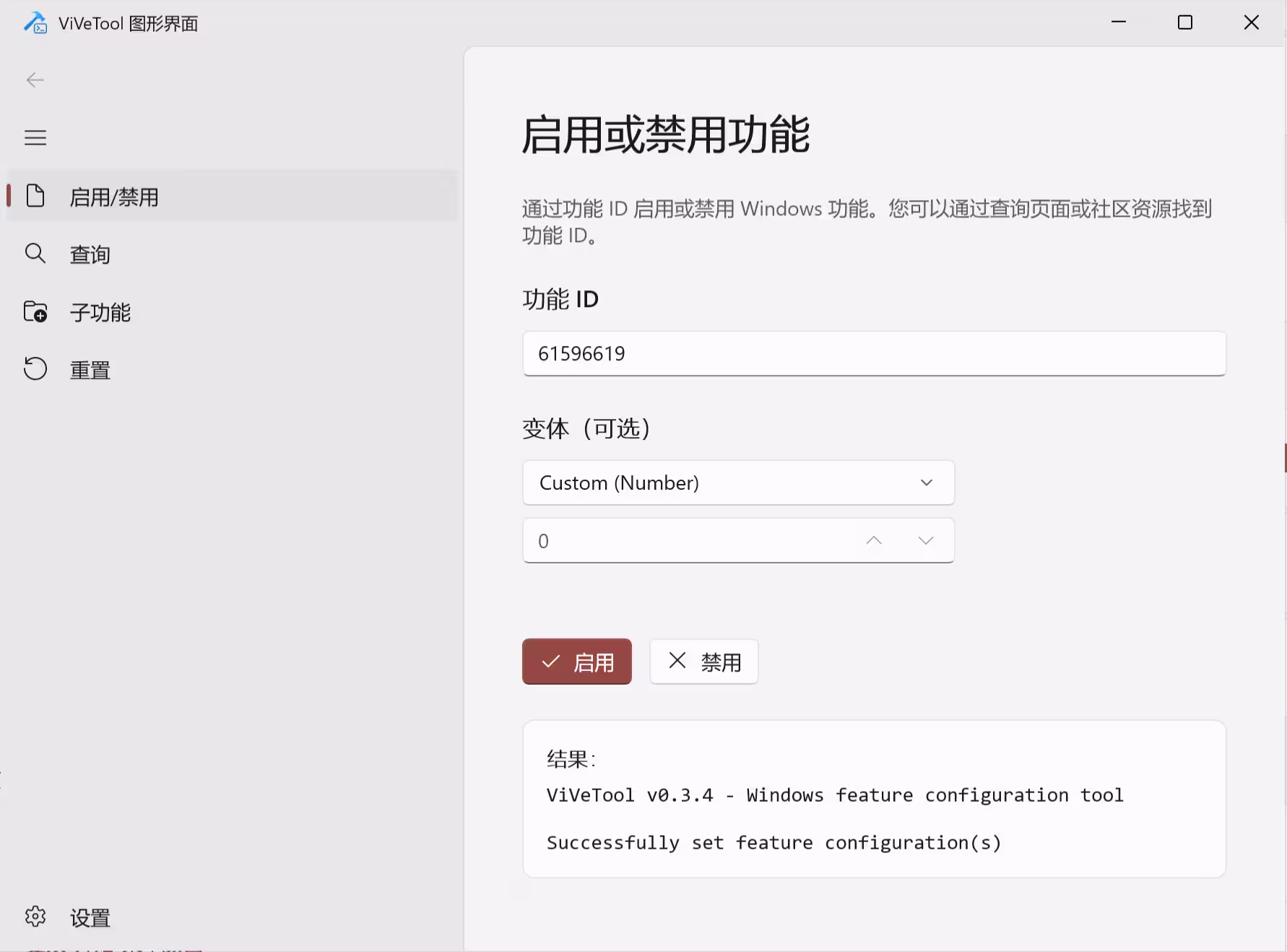
Task: Click the back arrow in the sidebar
Action: (35, 80)
